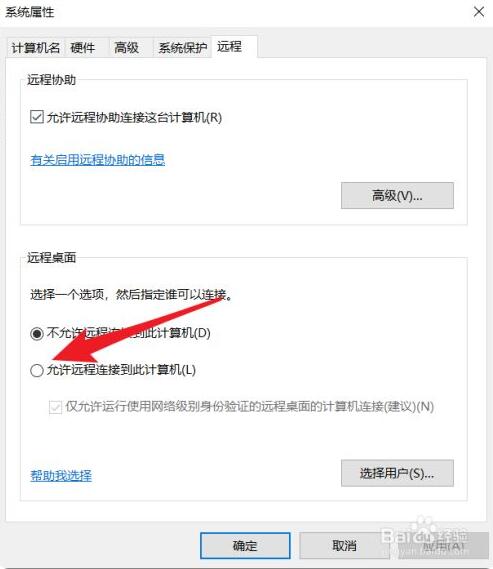Click the 远程 tab
The image size is (493, 569).
230,46
